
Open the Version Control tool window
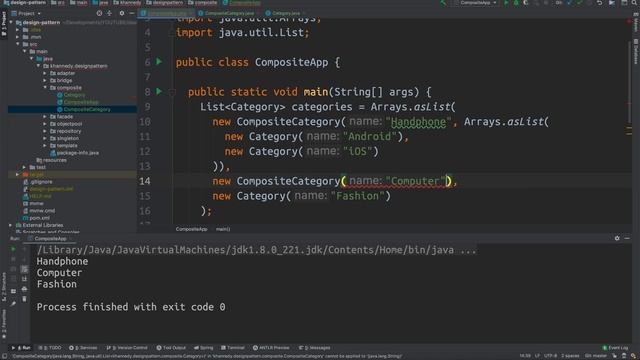127,348
